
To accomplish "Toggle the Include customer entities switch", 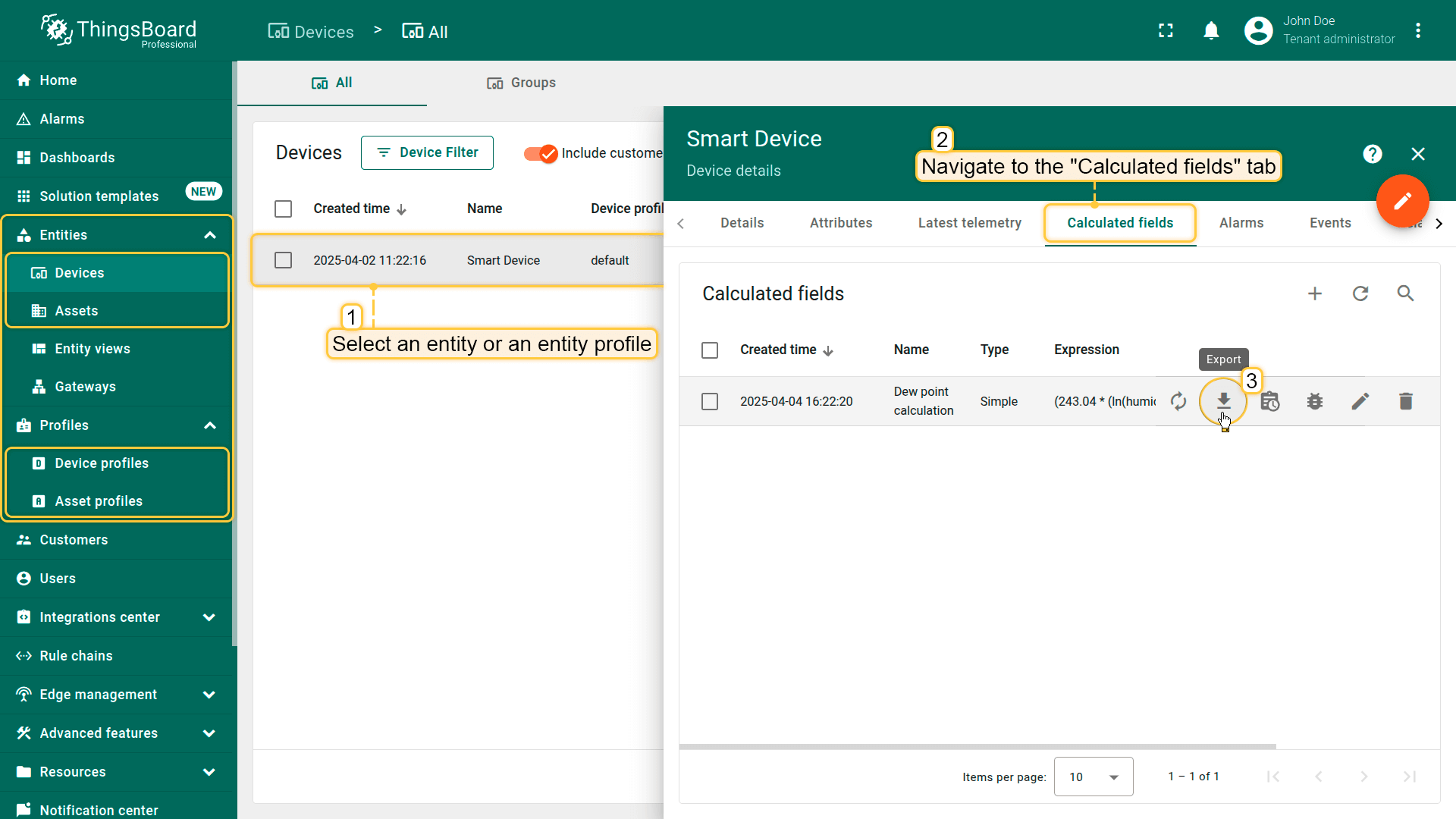I will pos(541,153).
